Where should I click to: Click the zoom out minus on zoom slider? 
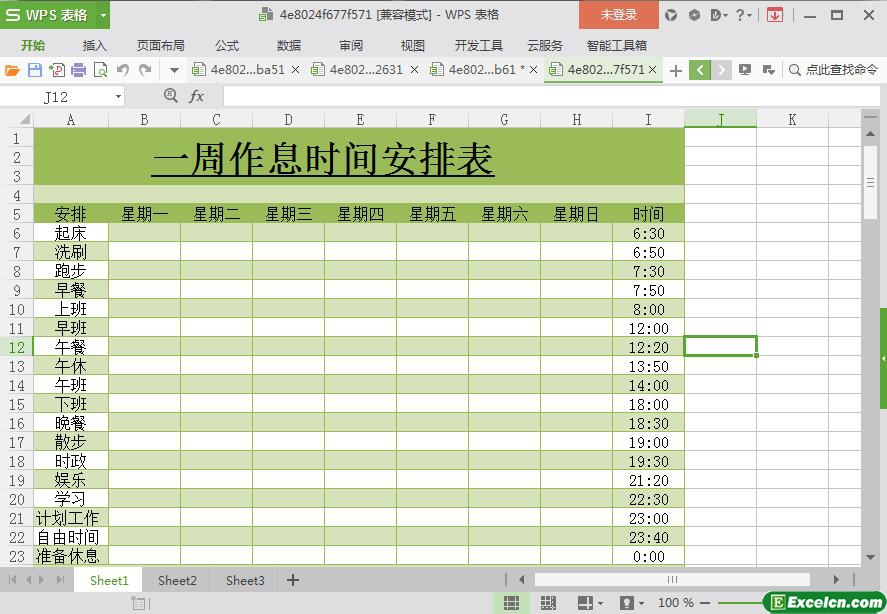click(706, 603)
